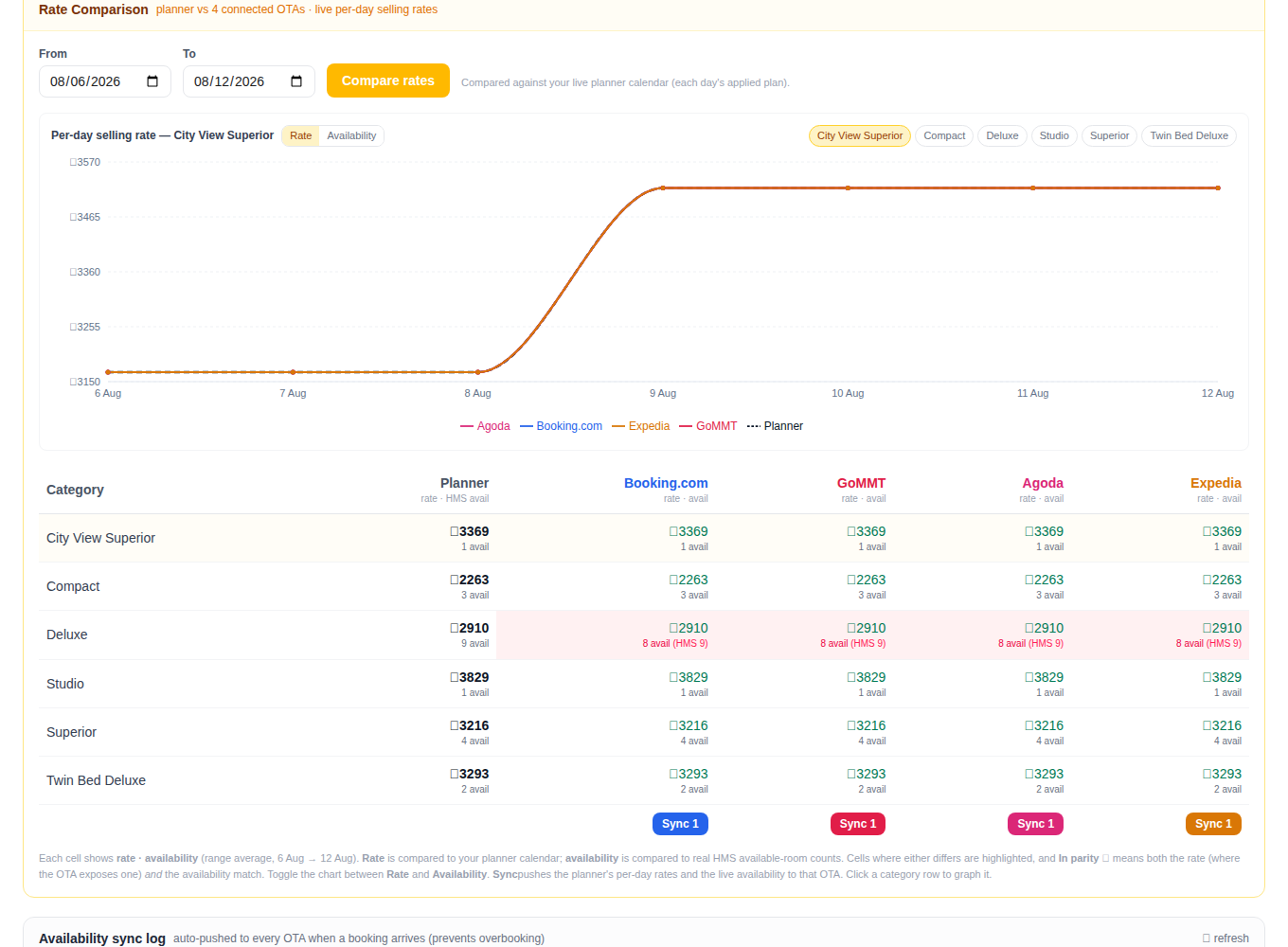Switch chart to Availability view
This screenshot has height=947, width=1288.
click(351, 135)
